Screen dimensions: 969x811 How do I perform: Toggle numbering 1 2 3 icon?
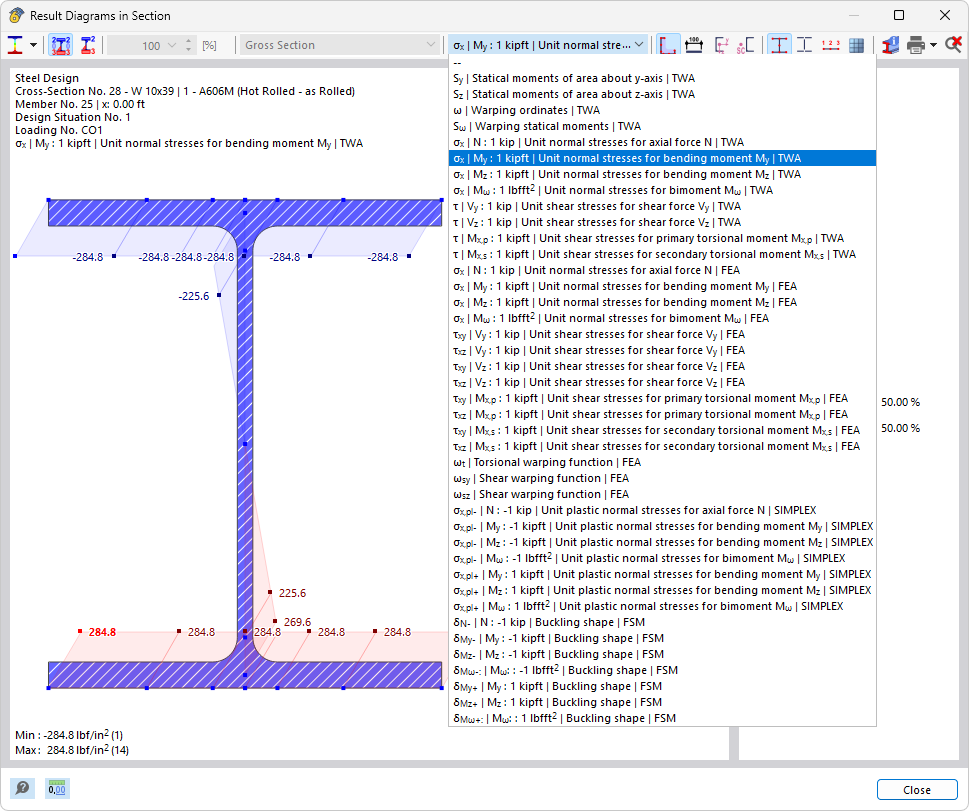(831, 45)
